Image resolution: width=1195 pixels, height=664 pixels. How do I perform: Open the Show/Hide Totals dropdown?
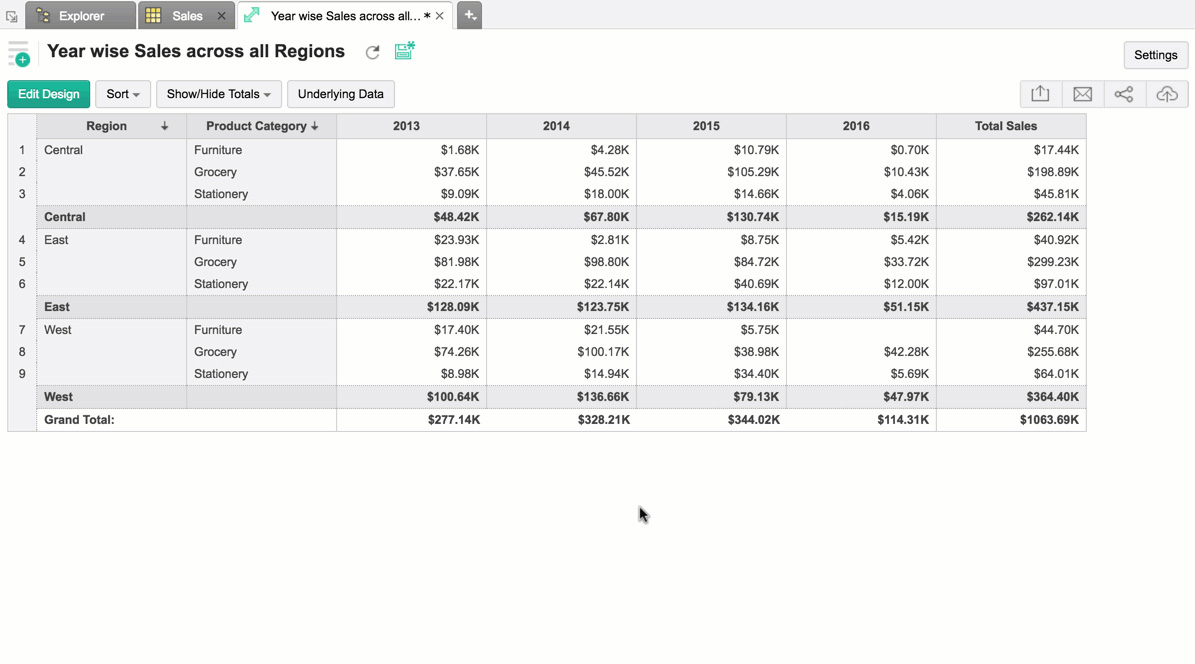(218, 94)
